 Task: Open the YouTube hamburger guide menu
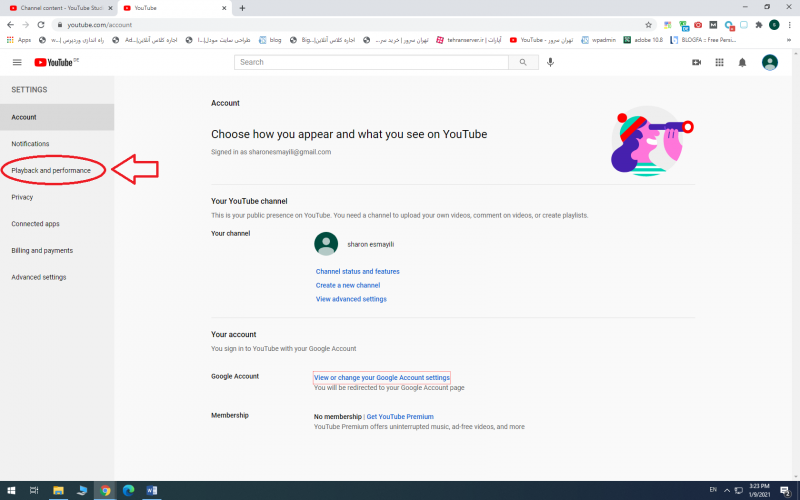point(17,62)
